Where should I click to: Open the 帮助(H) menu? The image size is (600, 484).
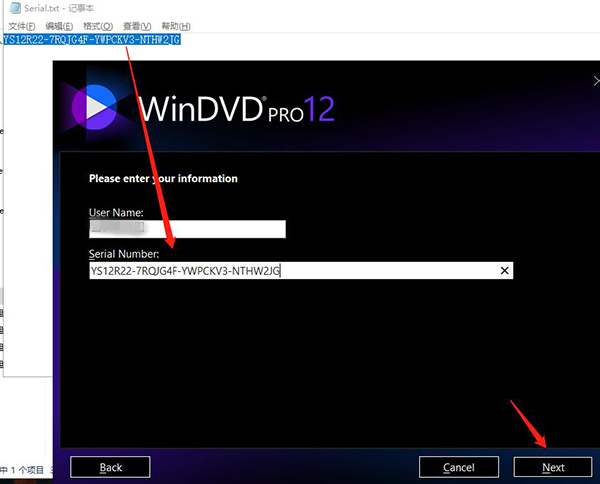pyautogui.click(x=175, y=25)
